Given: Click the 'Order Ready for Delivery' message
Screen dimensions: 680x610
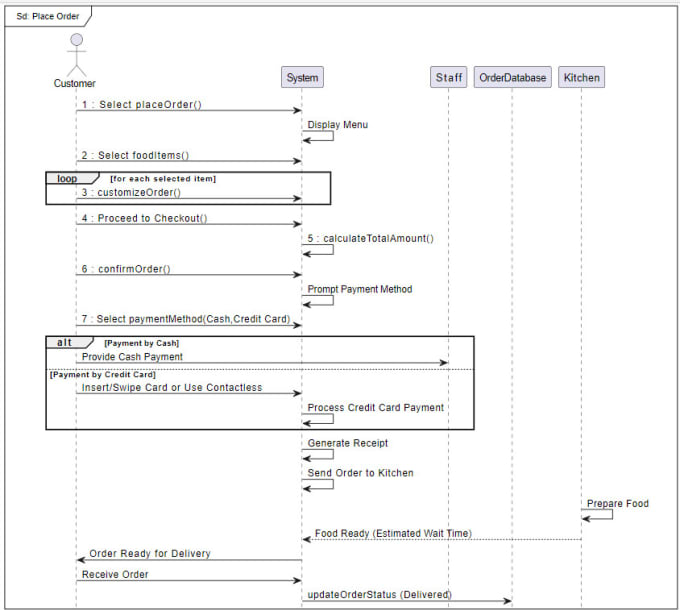Looking at the screenshot, I should click(x=150, y=554).
